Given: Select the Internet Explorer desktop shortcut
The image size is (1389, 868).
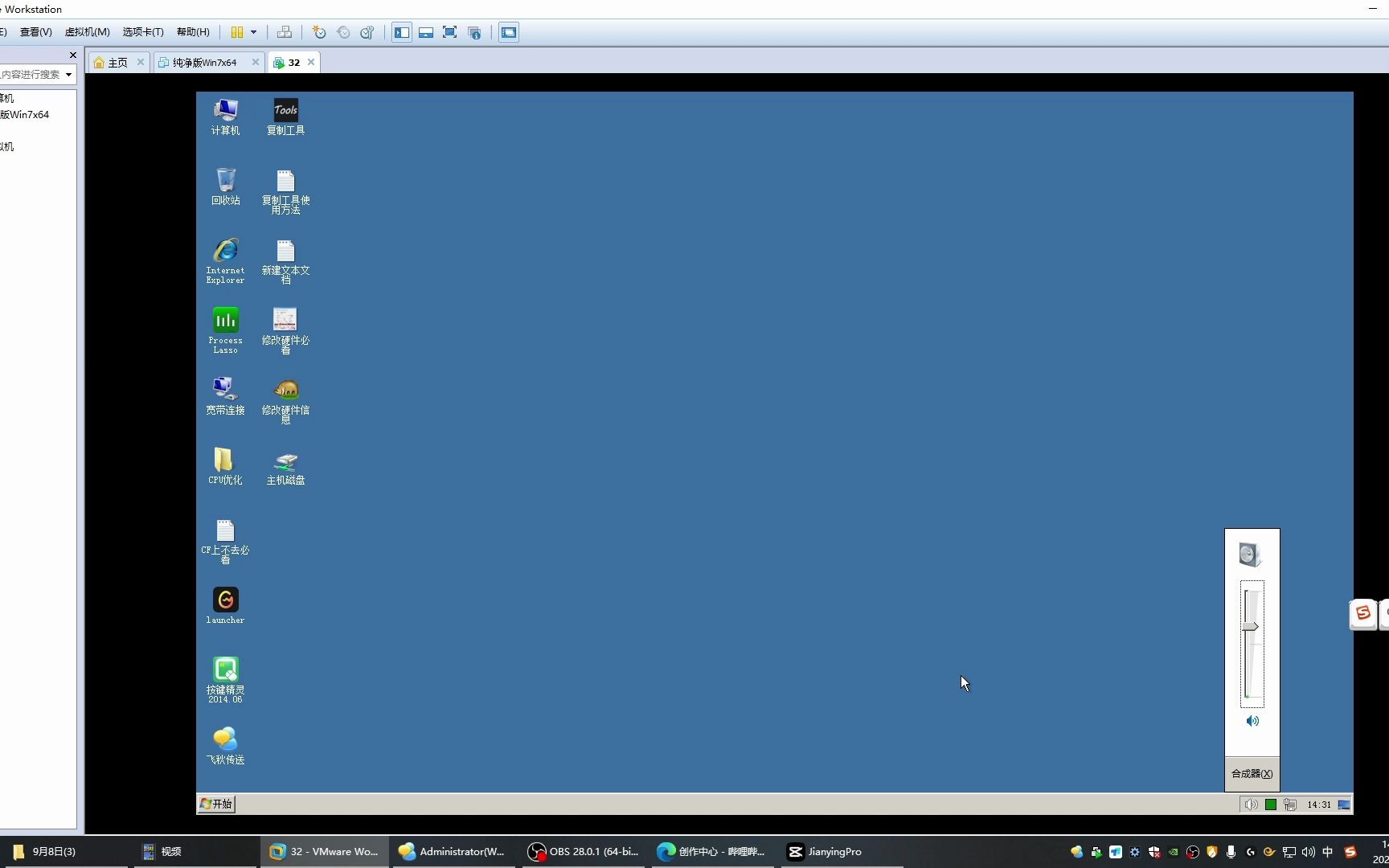Looking at the screenshot, I should coord(225,260).
